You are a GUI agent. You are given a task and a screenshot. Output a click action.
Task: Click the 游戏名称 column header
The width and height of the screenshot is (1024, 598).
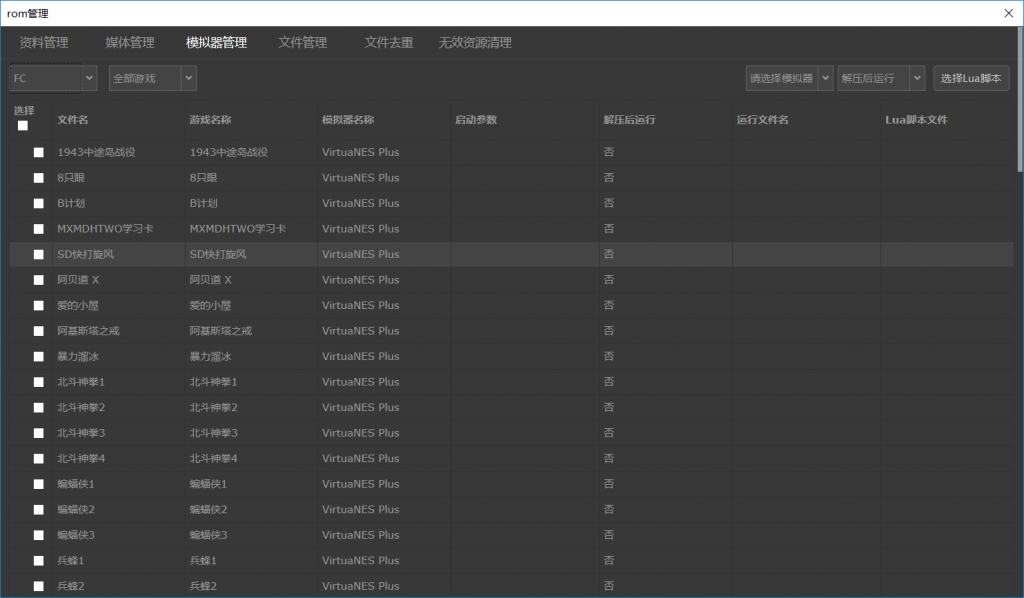[x=210, y=120]
